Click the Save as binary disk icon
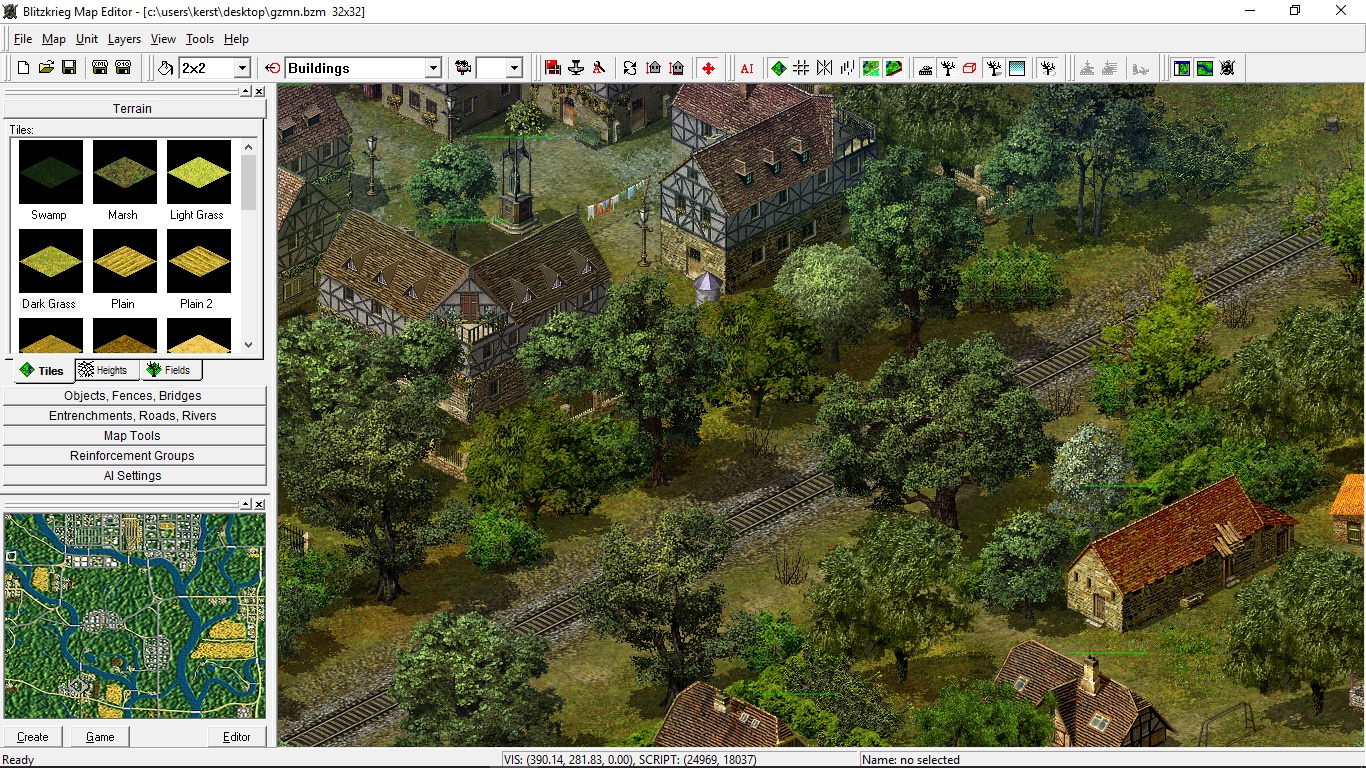Image resolution: width=1366 pixels, height=768 pixels. [123, 68]
